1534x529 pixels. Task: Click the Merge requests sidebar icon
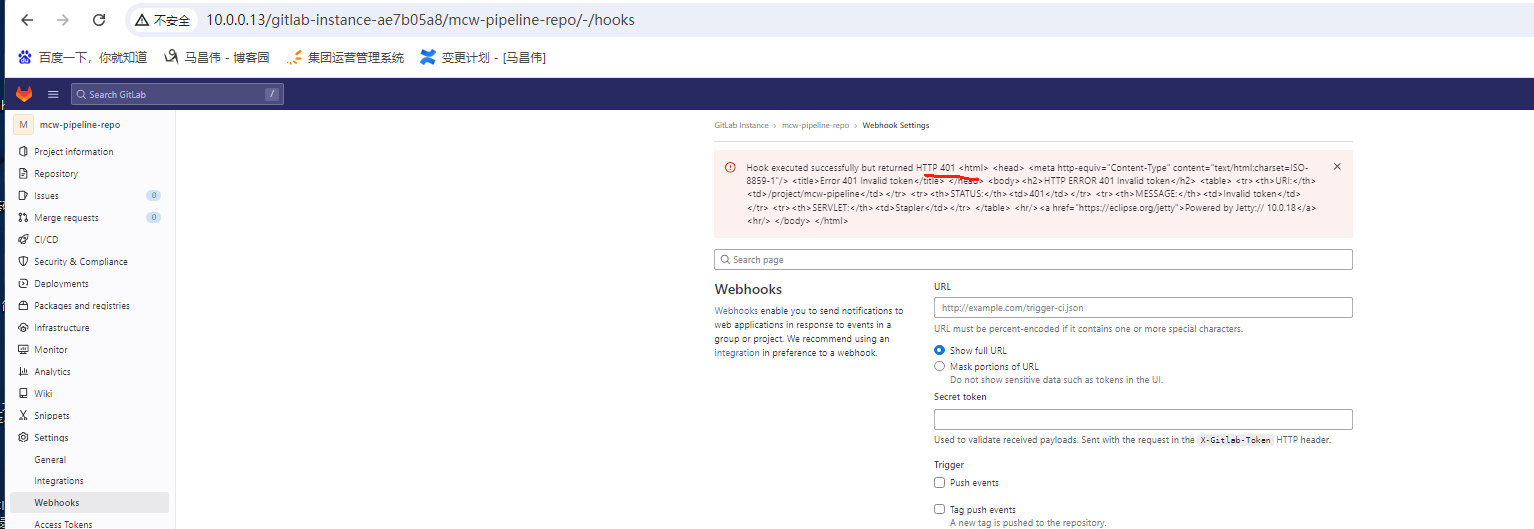click(x=23, y=218)
